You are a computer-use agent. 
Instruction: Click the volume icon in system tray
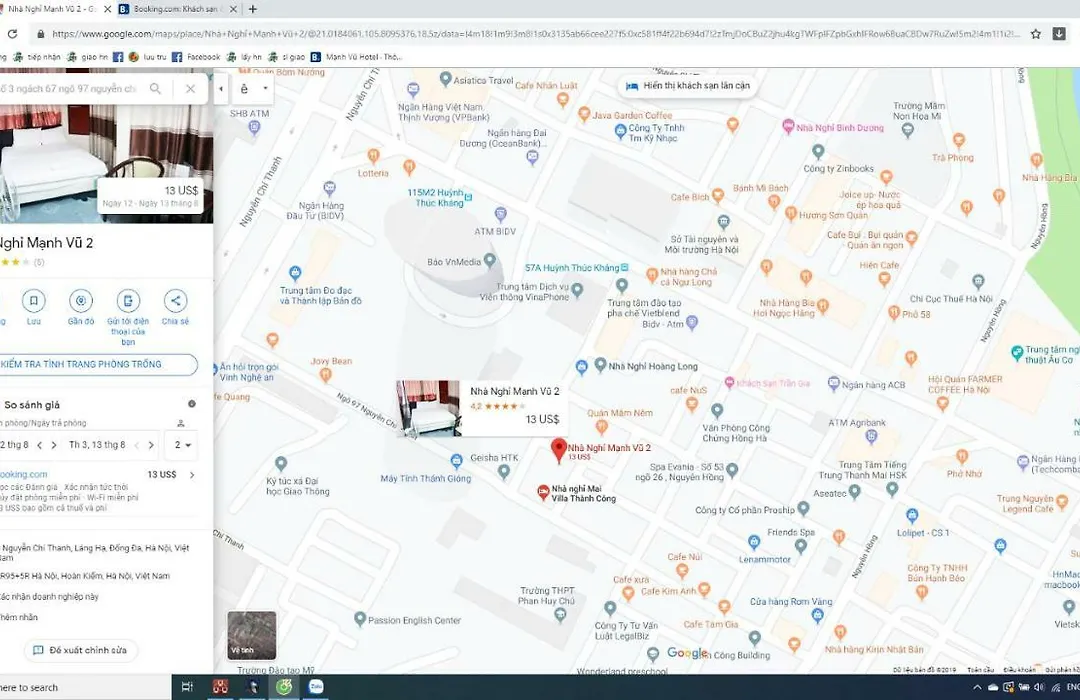(x=1039, y=688)
